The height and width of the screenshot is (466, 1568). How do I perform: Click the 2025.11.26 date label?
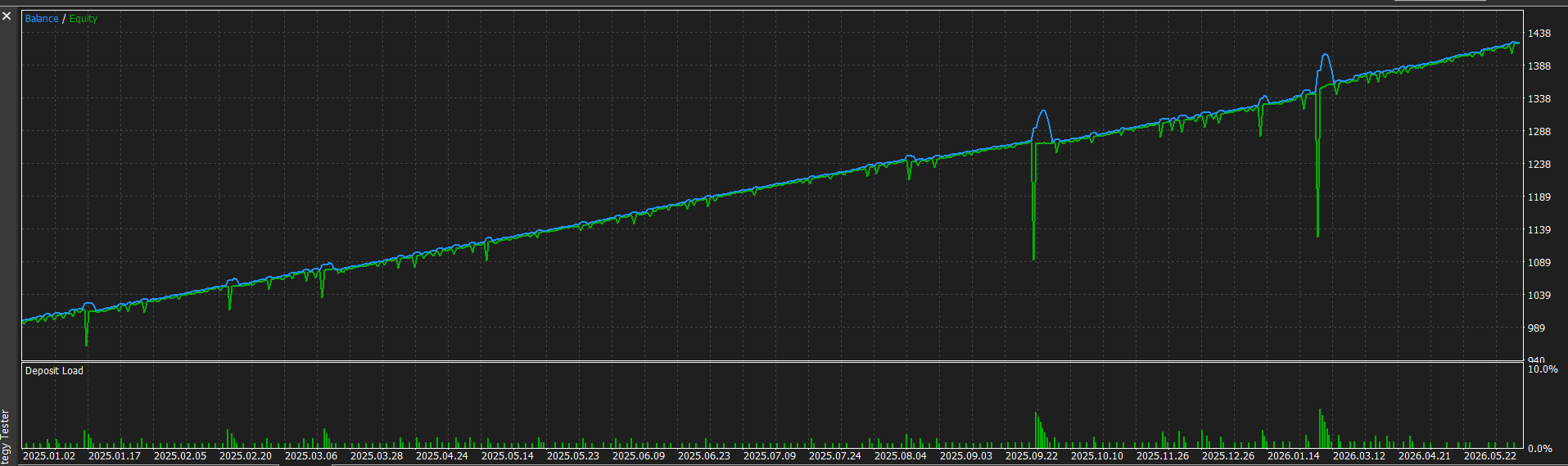tap(1163, 456)
